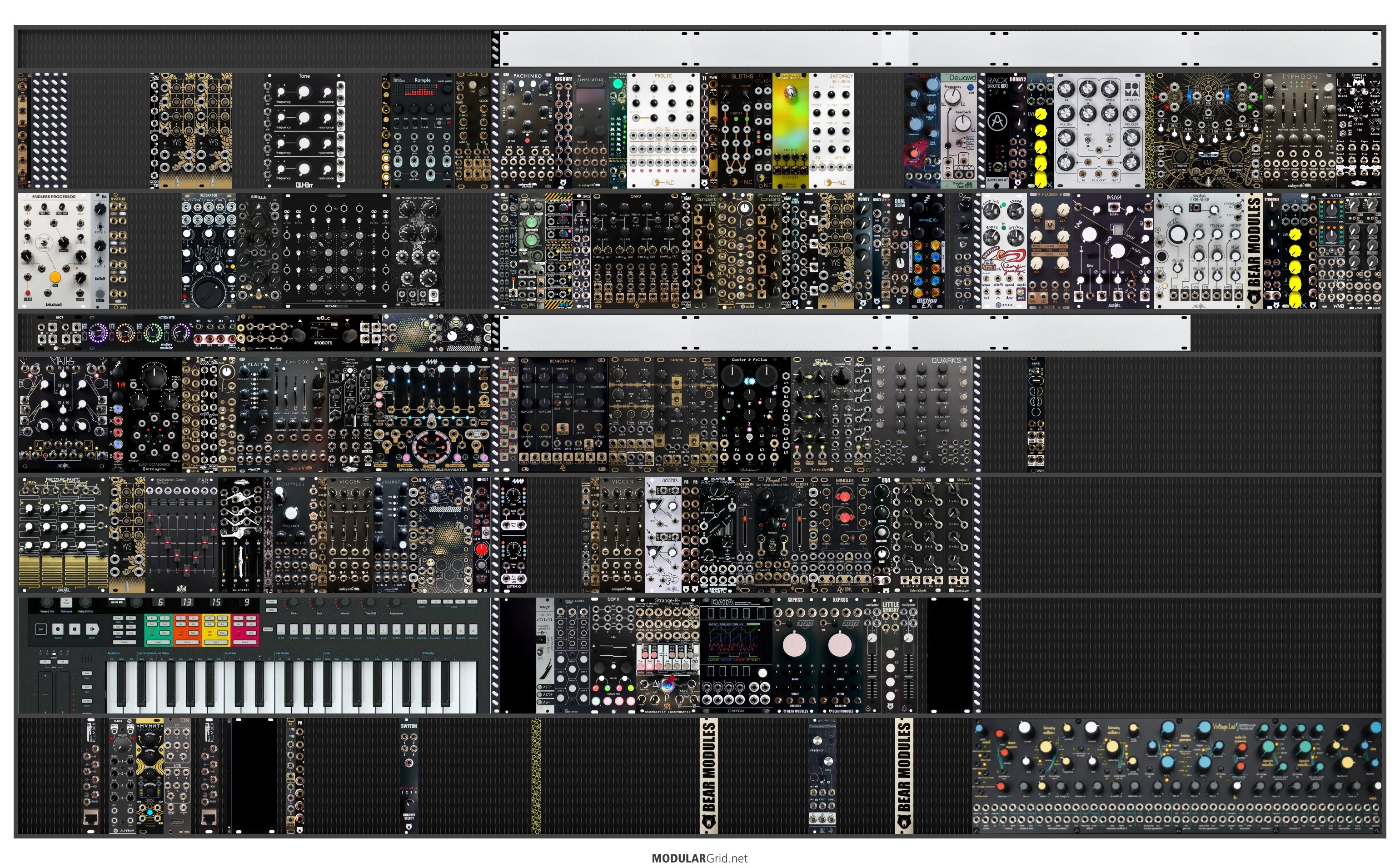Select the Resonator module

pos(209,251)
